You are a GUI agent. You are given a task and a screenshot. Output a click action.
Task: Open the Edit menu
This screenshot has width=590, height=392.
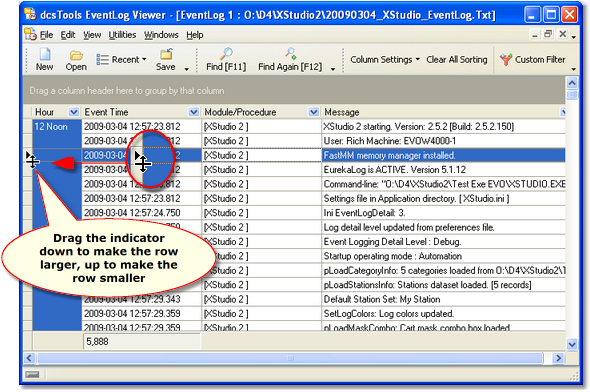coord(68,35)
